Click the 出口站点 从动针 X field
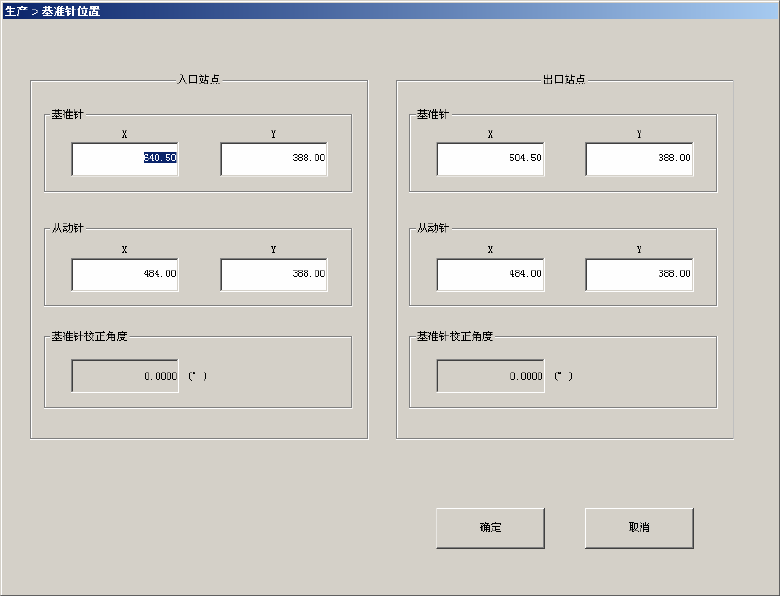The image size is (780, 596). 490,275
